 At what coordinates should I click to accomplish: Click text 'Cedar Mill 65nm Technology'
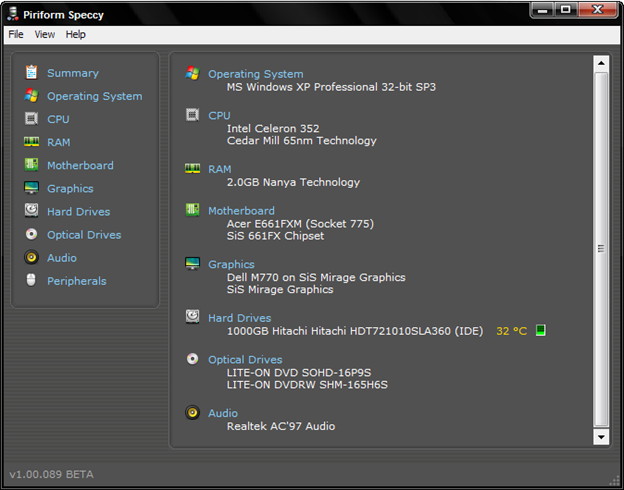click(x=302, y=141)
